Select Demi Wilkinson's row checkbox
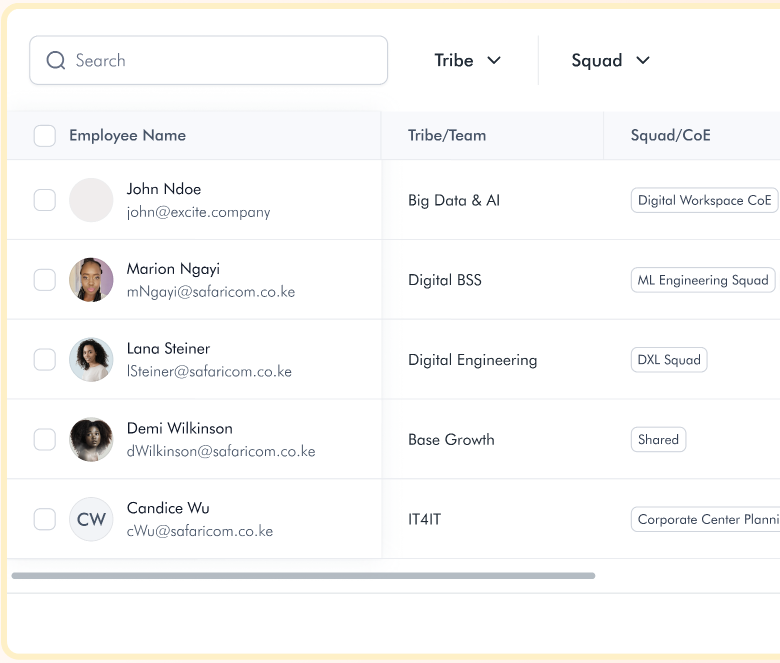The height and width of the screenshot is (663, 780). [x=45, y=440]
